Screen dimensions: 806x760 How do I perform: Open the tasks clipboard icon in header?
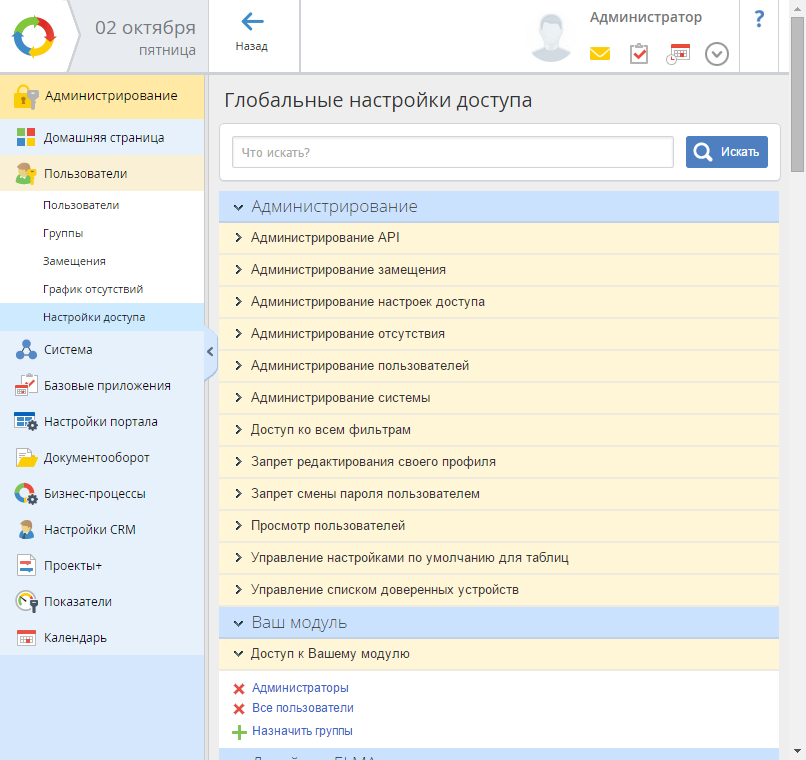(639, 54)
